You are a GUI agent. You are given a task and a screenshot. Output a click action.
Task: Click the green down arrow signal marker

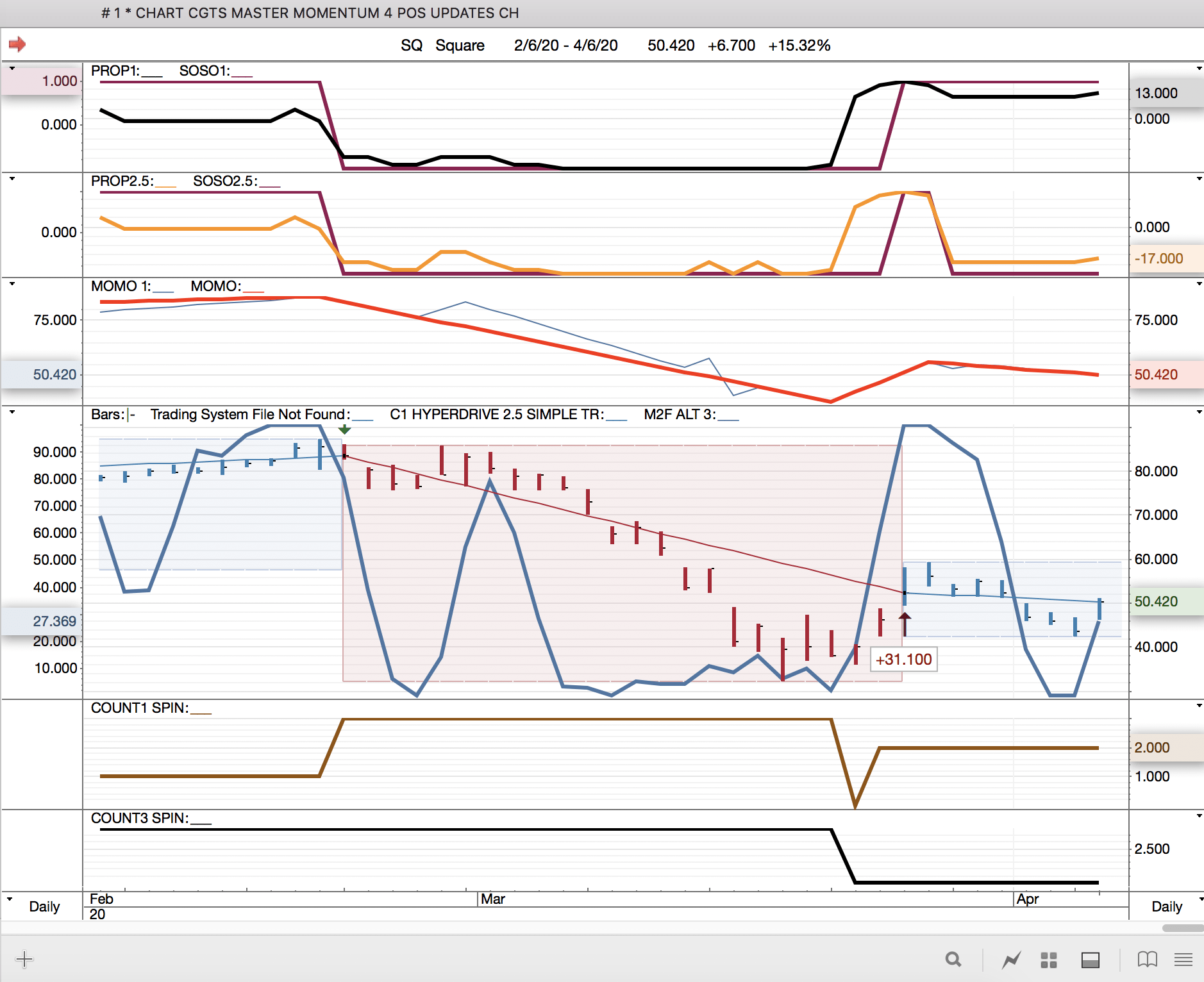pos(345,429)
